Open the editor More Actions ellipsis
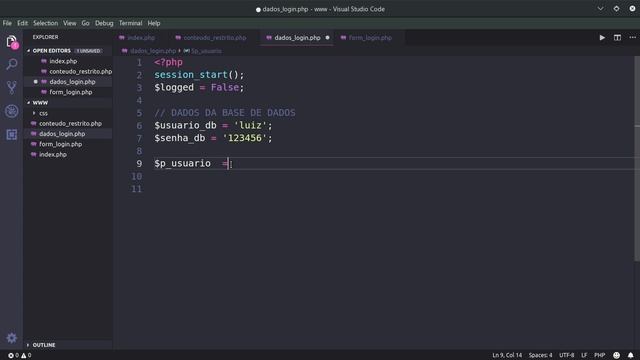 632,38
